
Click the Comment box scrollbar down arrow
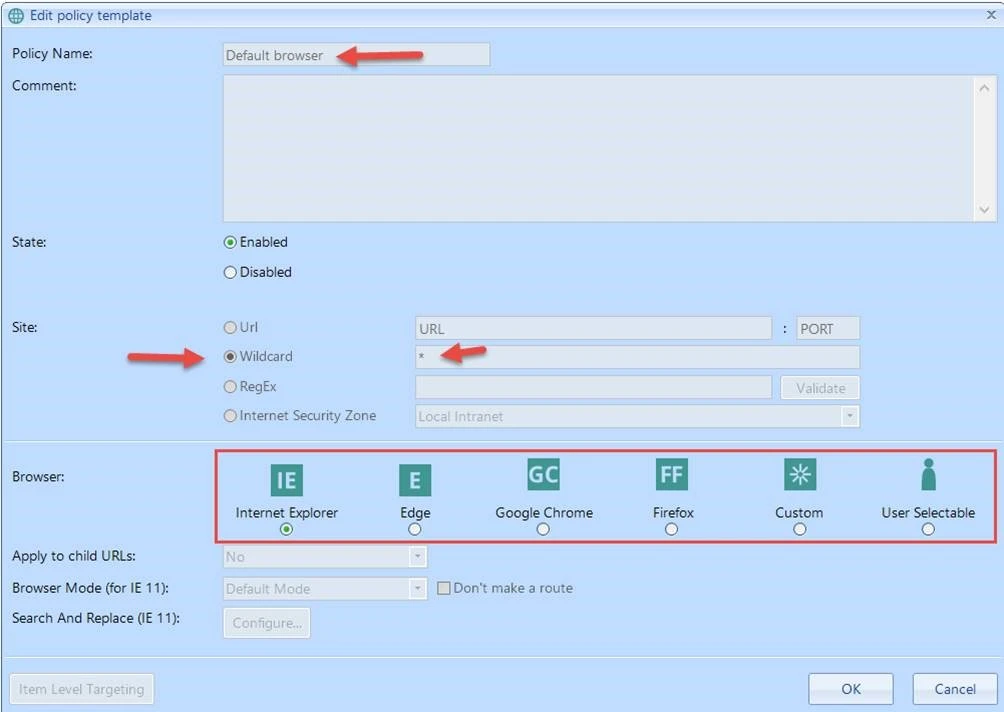(984, 209)
